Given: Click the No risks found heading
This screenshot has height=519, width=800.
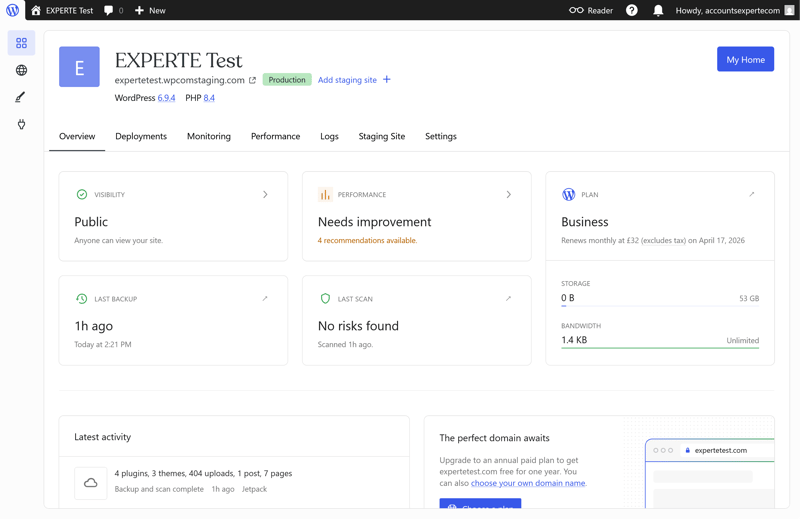Looking at the screenshot, I should coord(358,326).
